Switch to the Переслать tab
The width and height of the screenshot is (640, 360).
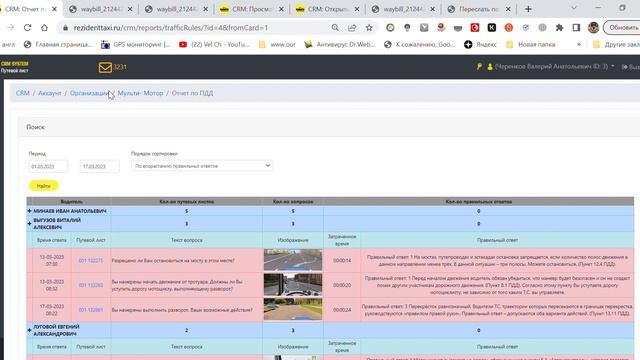[x=479, y=9]
